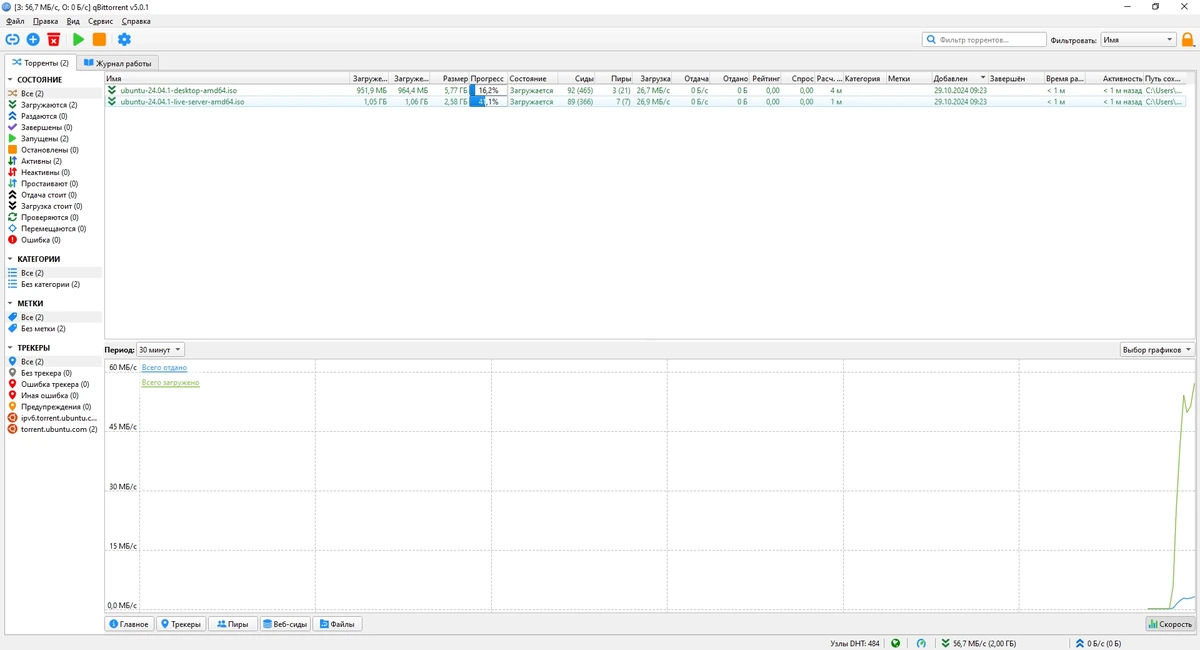Filter by Остановлены (0) status

click(50, 150)
